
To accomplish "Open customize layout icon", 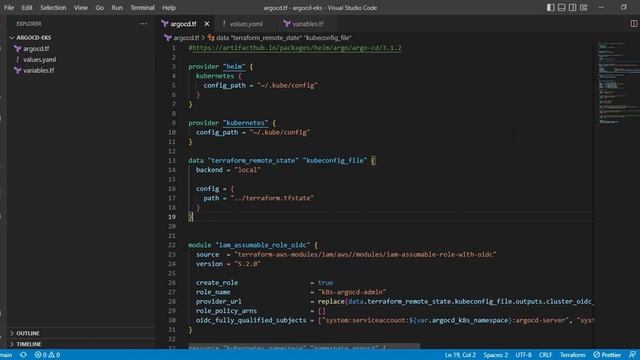I will click(584, 7).
